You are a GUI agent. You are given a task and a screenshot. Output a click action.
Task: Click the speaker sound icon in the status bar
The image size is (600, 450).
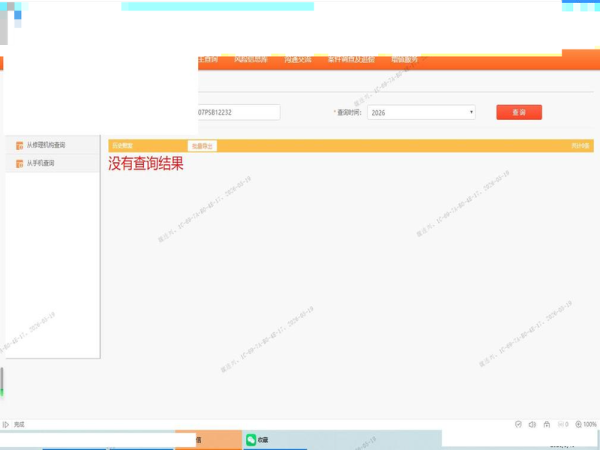point(532,424)
